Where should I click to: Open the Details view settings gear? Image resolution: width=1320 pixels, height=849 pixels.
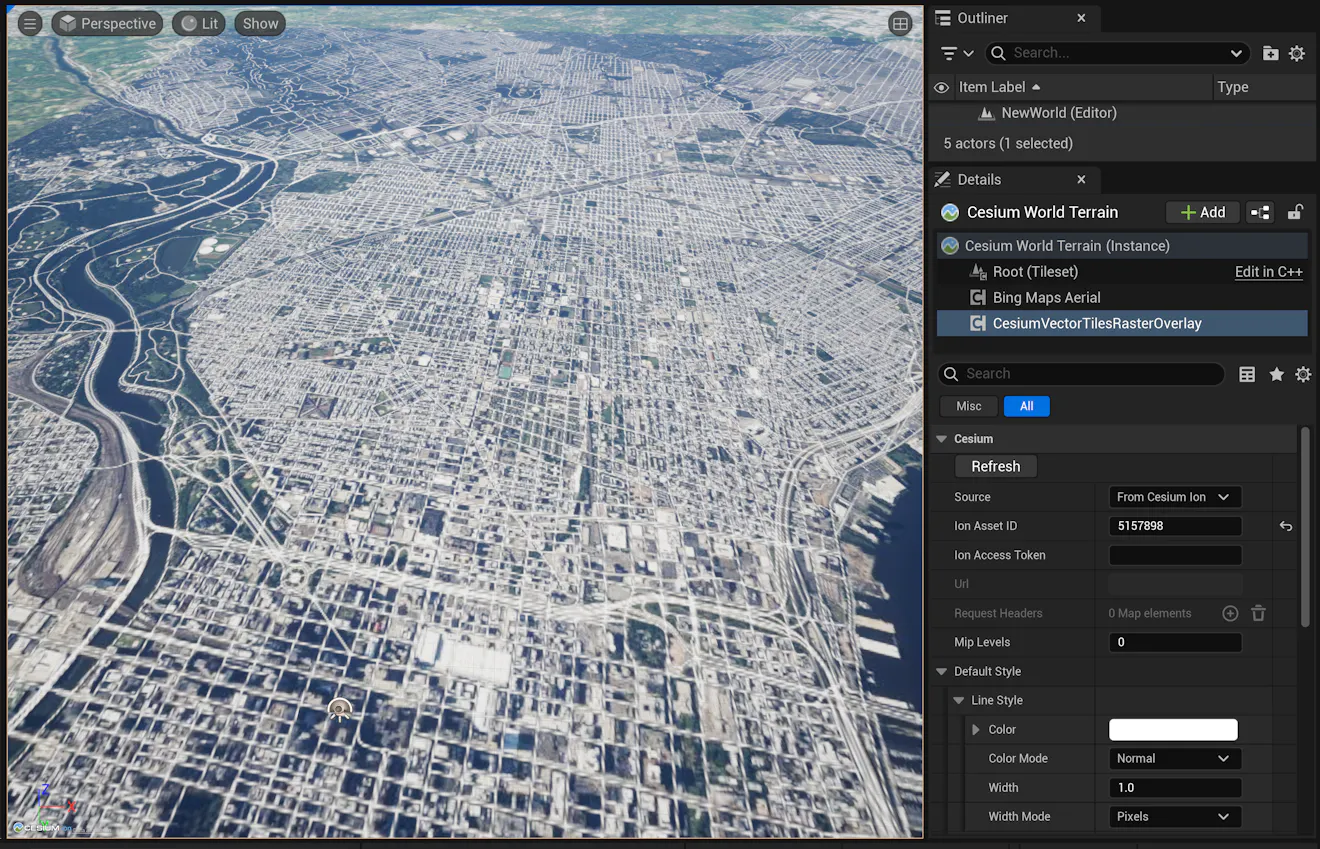[x=1303, y=374]
